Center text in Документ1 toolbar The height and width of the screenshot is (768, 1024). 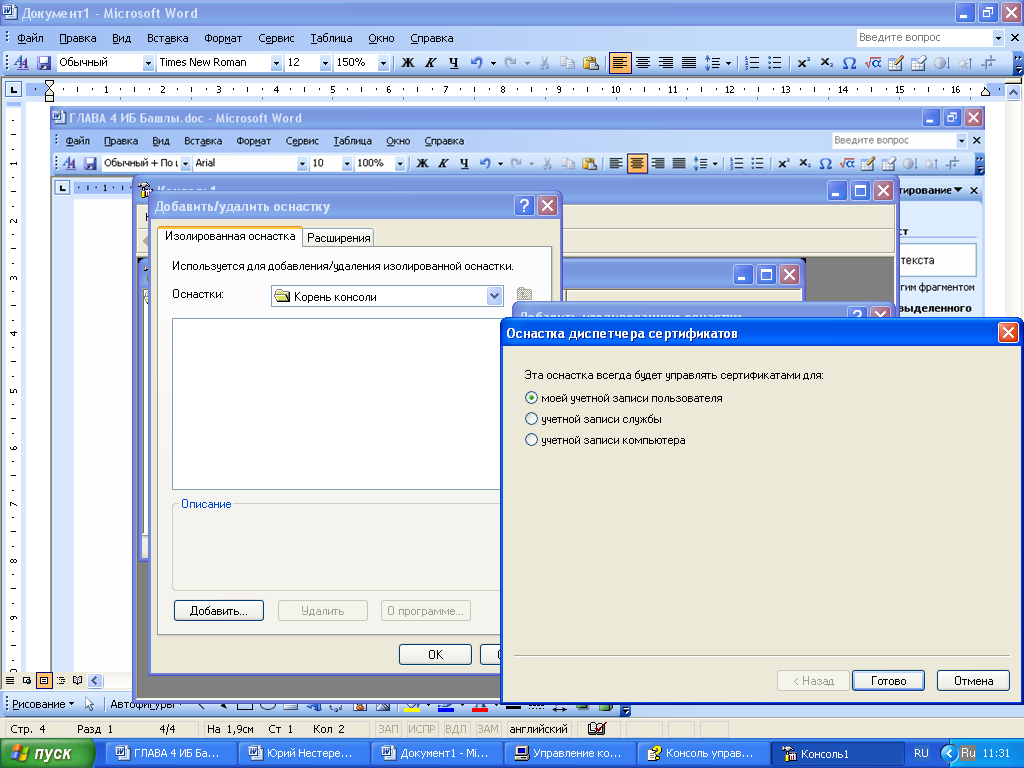pyautogui.click(x=643, y=63)
